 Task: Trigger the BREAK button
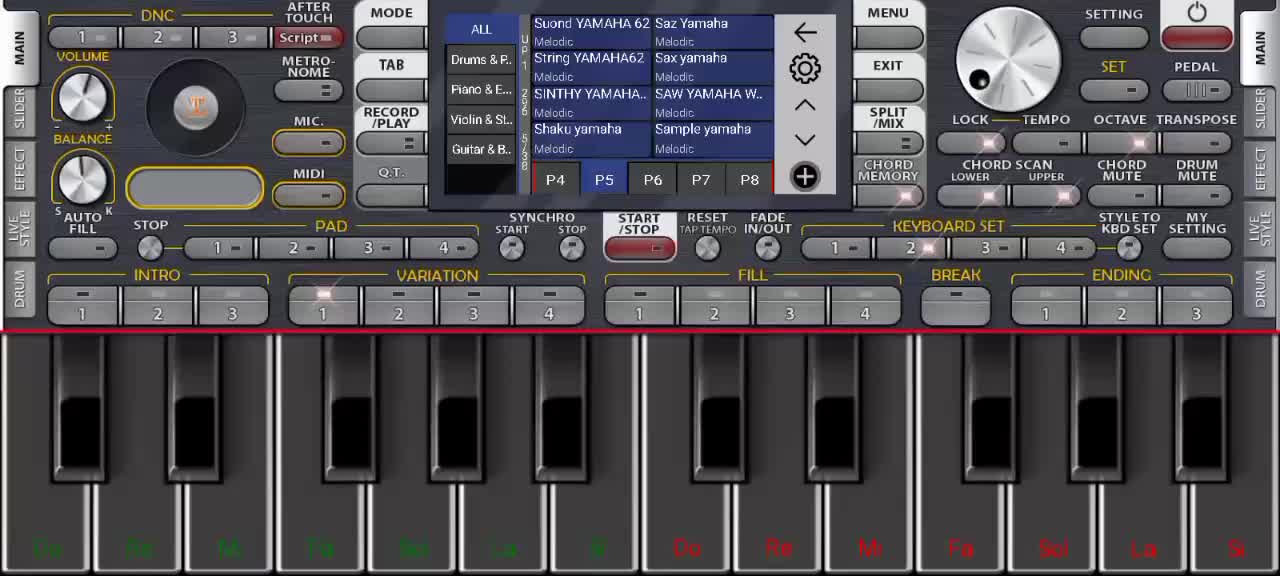pyautogui.click(x=956, y=305)
